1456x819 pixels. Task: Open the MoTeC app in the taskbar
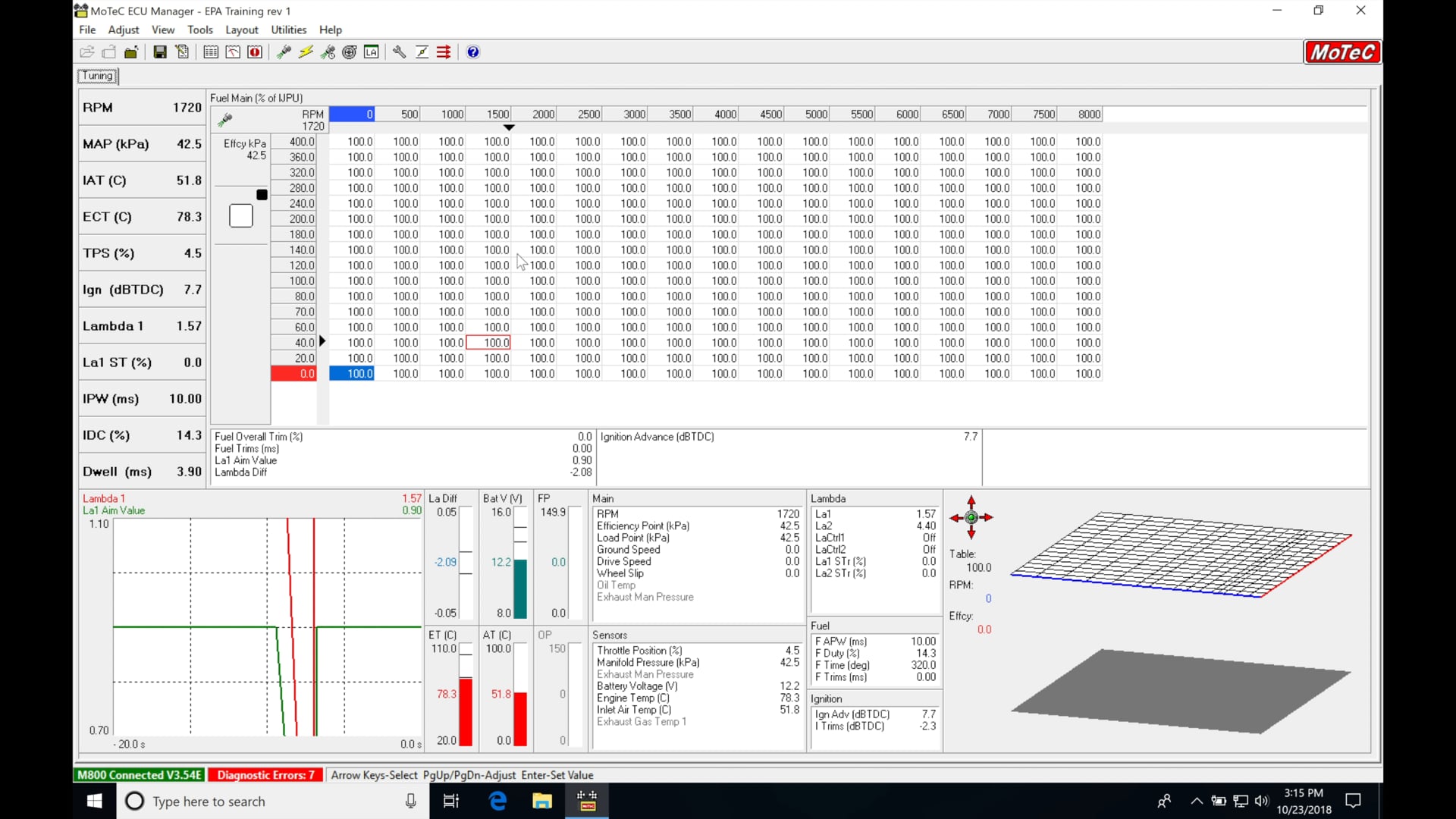pos(588,801)
